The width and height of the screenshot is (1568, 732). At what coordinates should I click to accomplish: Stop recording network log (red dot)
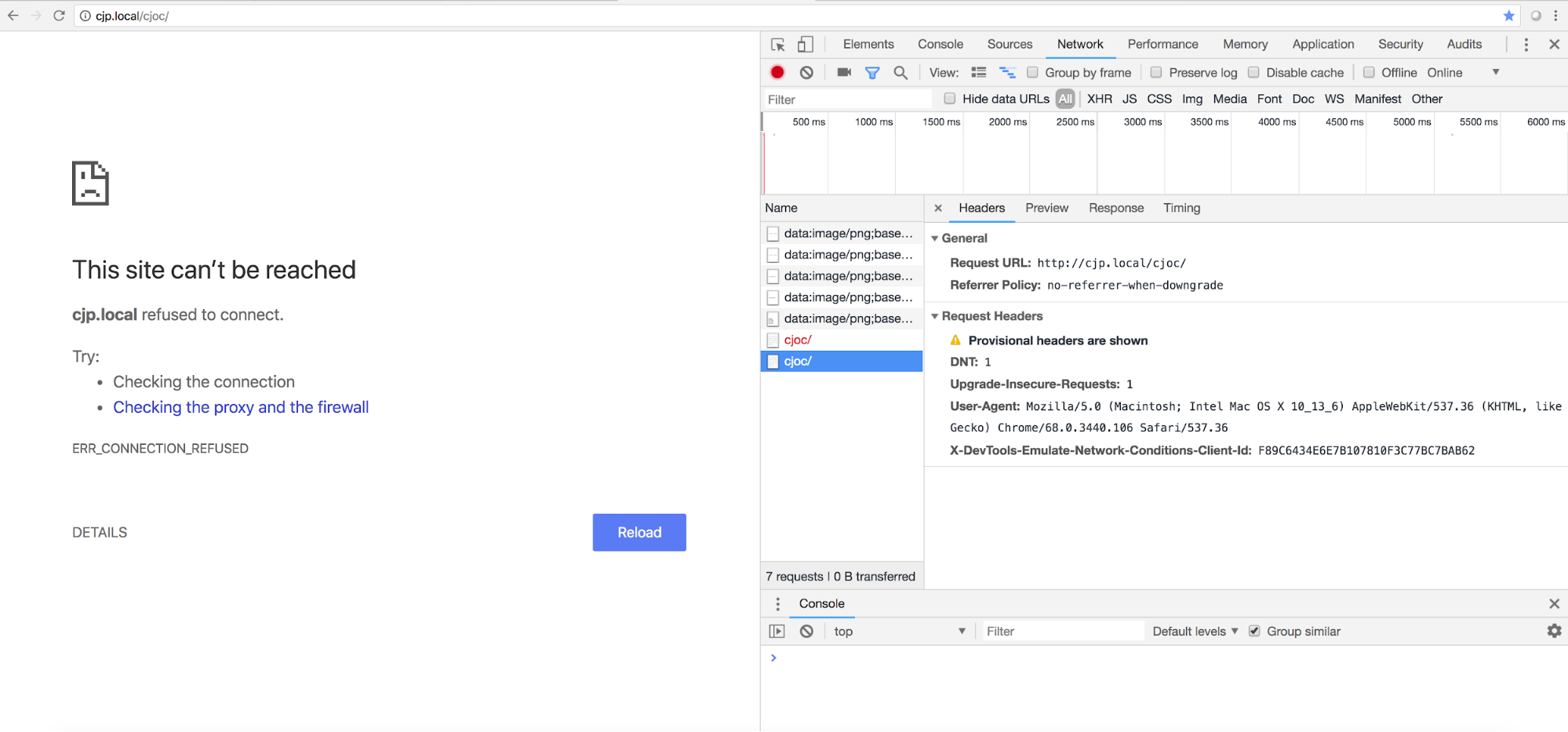point(777,72)
